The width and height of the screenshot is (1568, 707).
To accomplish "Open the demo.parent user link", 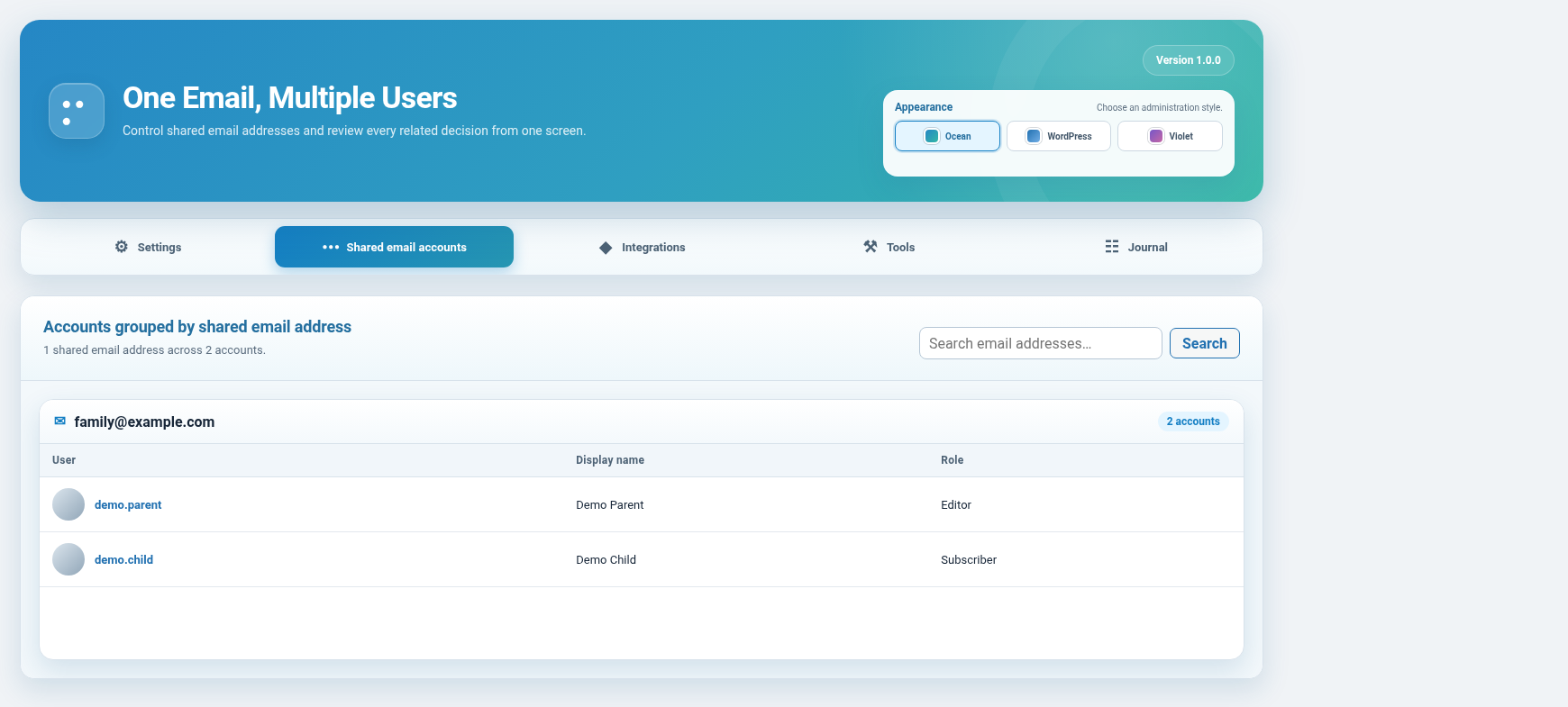I will tap(128, 504).
